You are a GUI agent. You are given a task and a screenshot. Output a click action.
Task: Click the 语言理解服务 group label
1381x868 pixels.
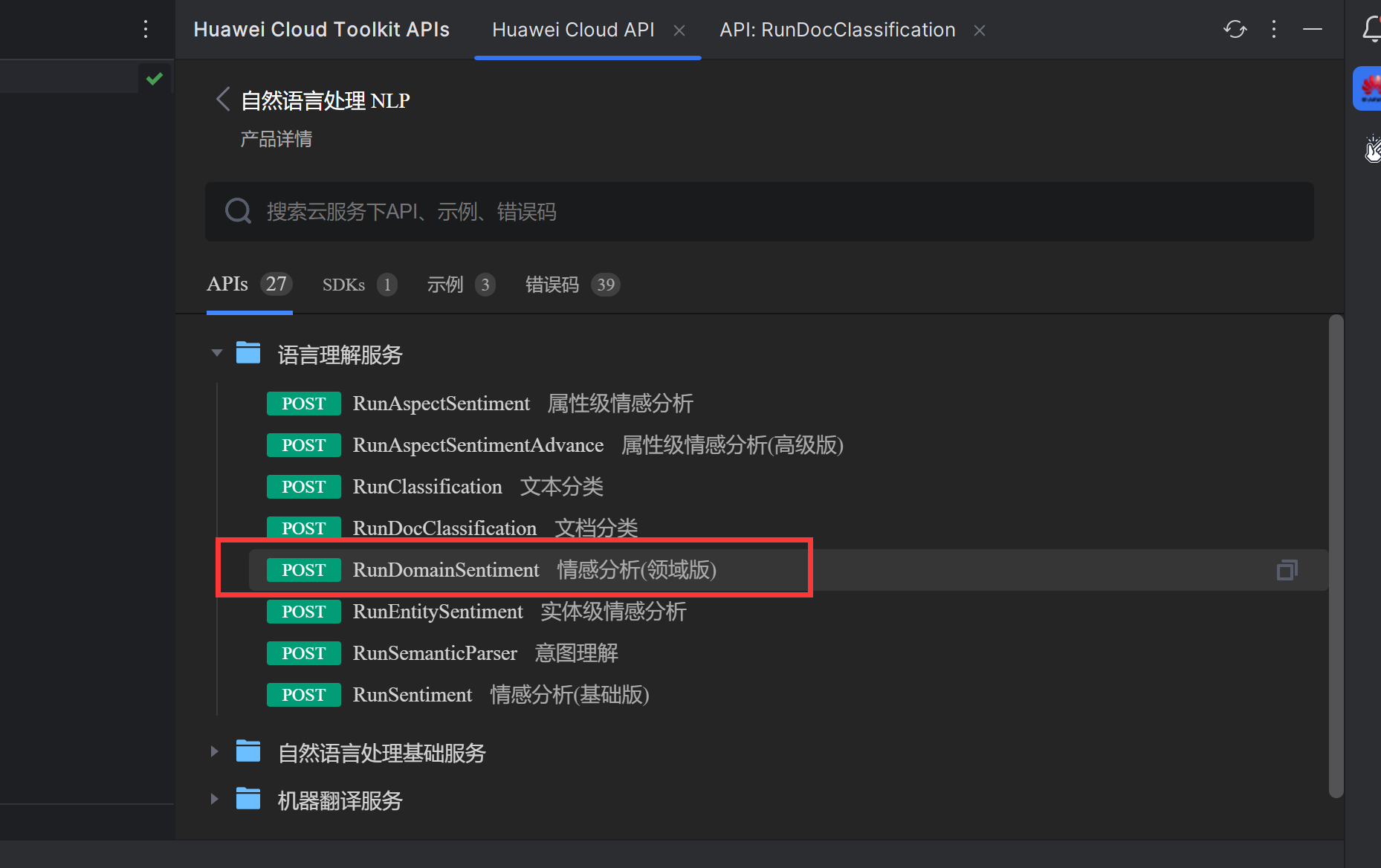point(340,354)
